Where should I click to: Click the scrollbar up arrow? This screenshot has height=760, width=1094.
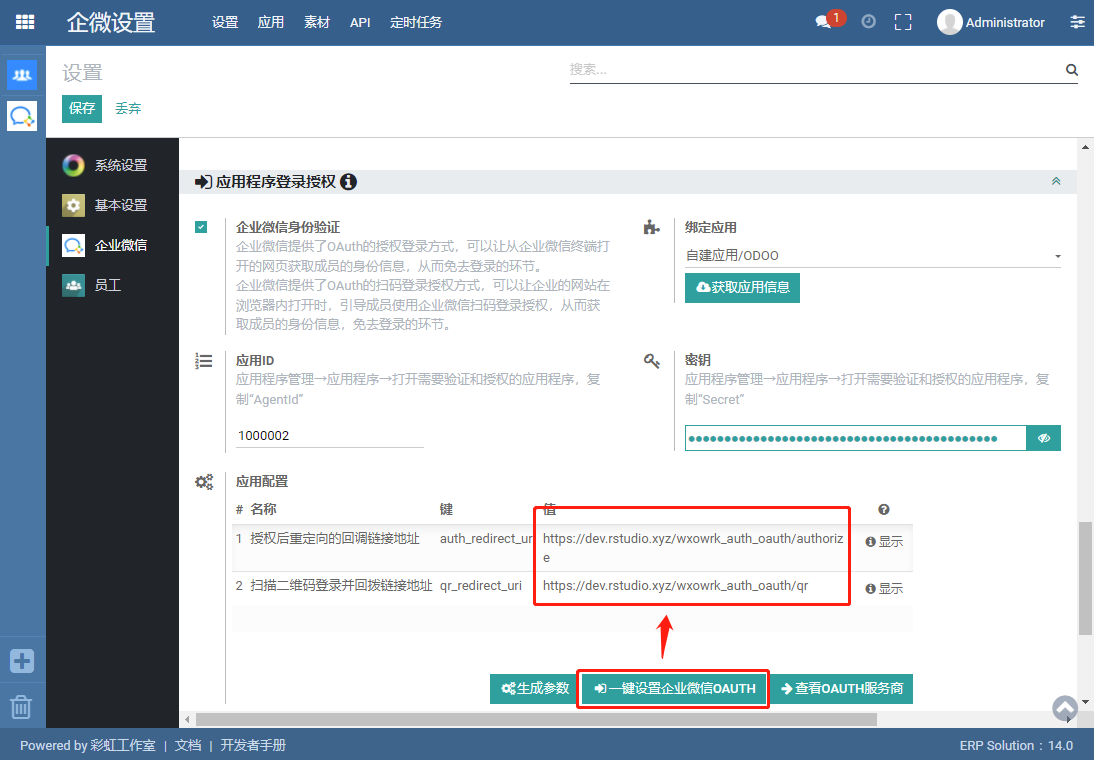point(1085,147)
